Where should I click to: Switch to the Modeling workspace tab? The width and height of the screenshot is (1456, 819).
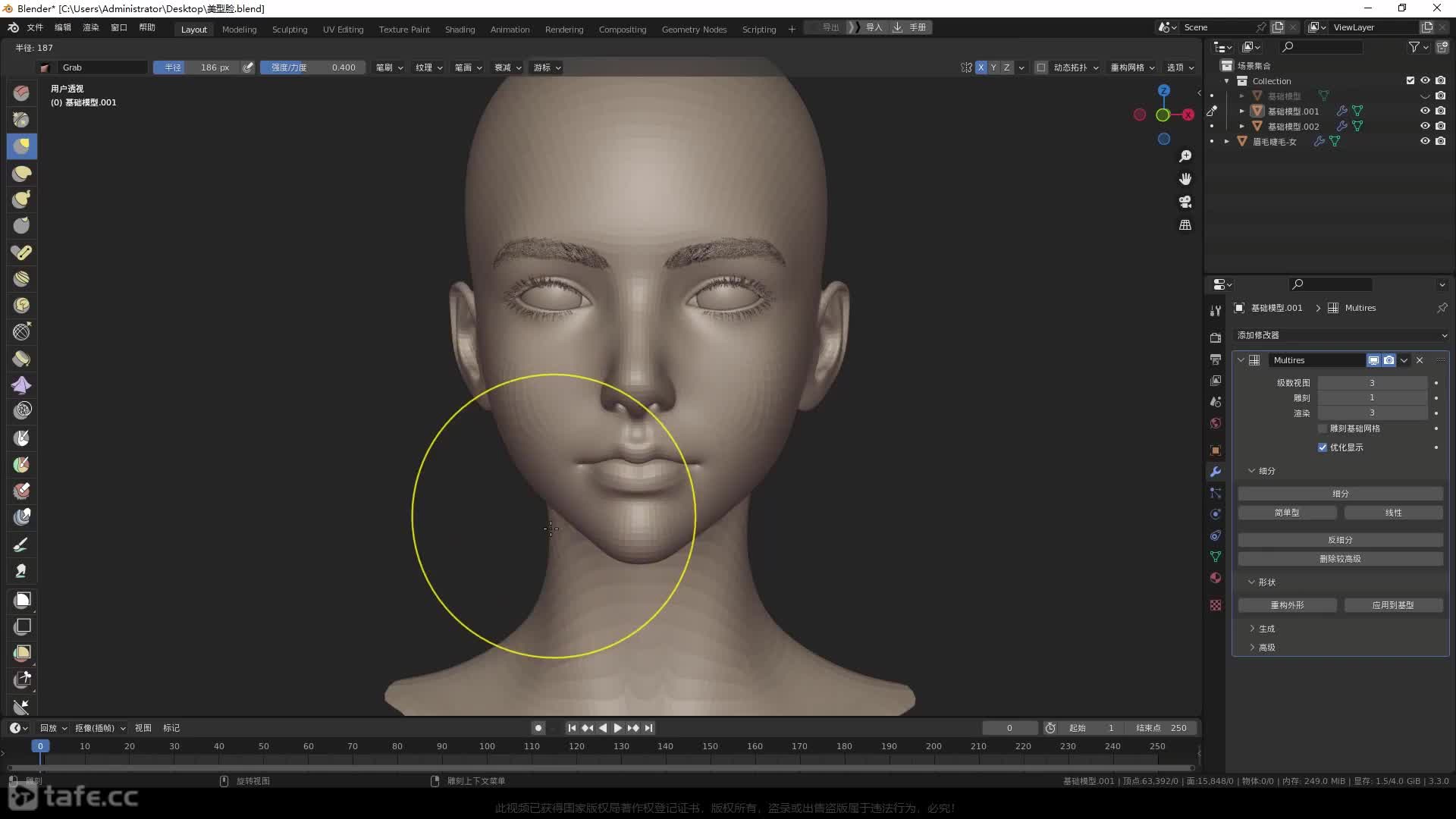239,29
